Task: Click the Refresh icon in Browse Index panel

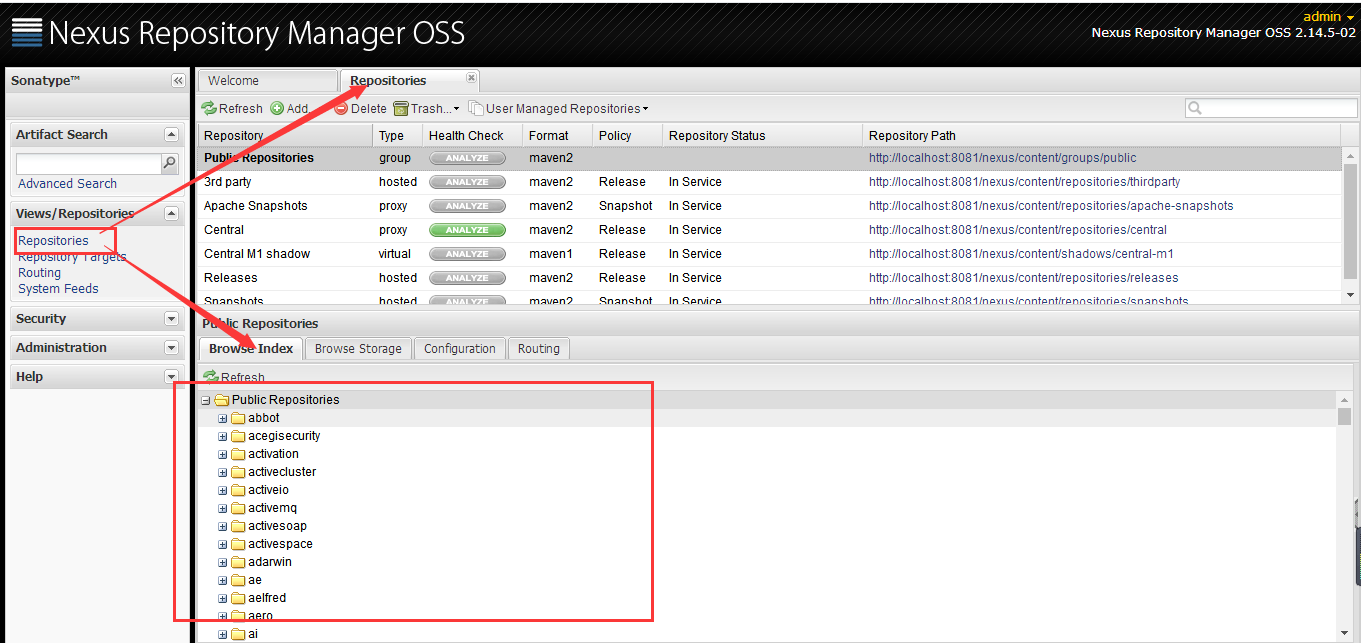Action: [x=211, y=377]
